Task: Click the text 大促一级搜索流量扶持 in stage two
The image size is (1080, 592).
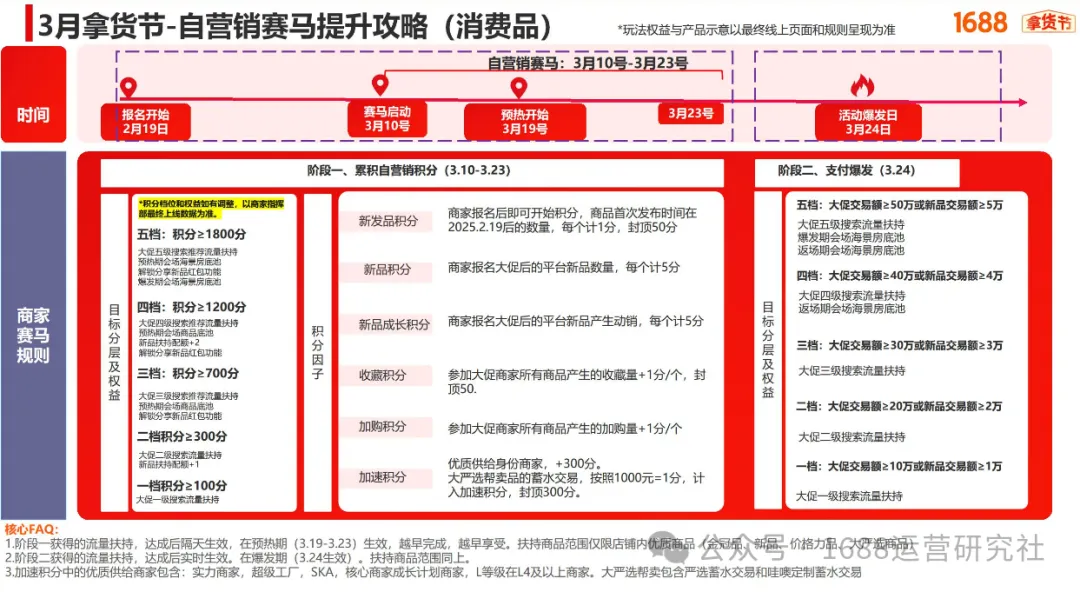Action: coord(849,496)
